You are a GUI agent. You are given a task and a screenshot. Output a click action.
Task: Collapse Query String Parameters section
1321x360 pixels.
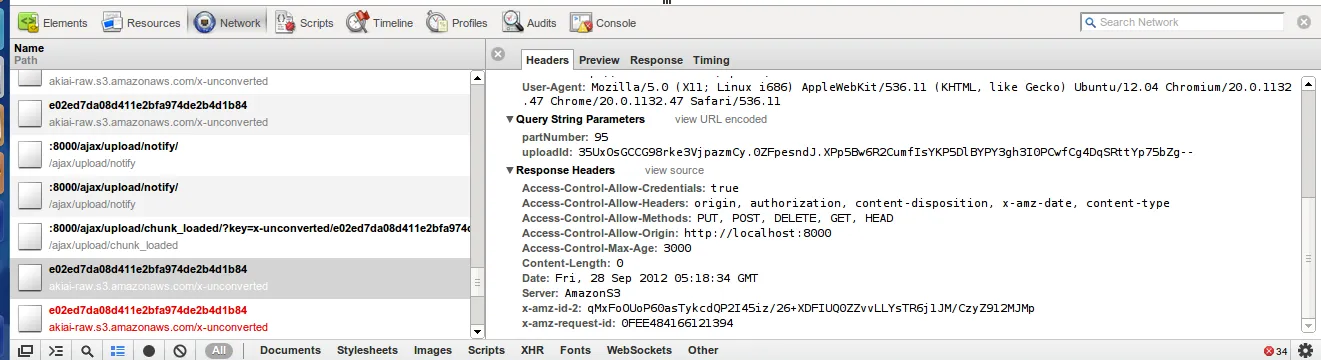tap(510, 119)
